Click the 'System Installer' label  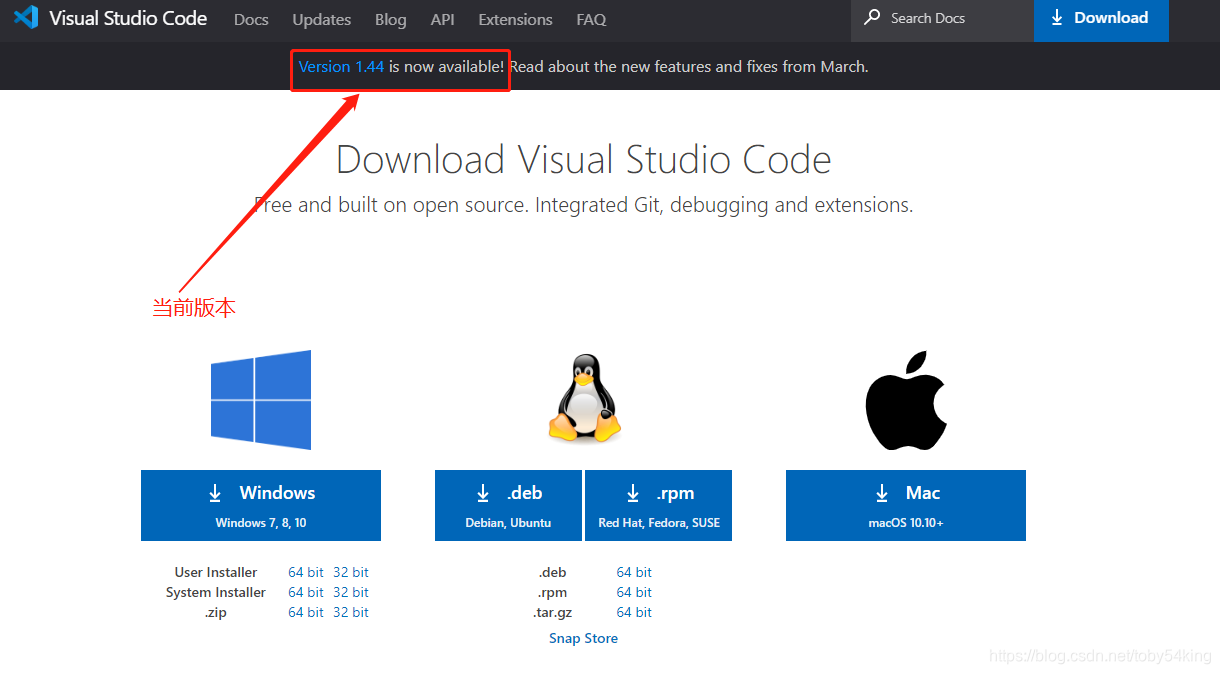[216, 592]
